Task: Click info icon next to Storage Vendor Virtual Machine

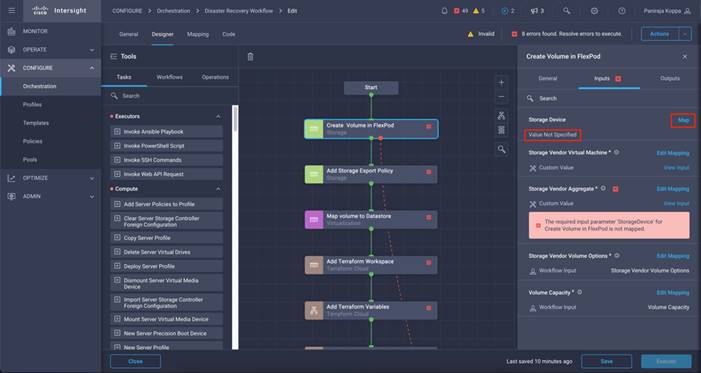Action: pyautogui.click(x=617, y=152)
